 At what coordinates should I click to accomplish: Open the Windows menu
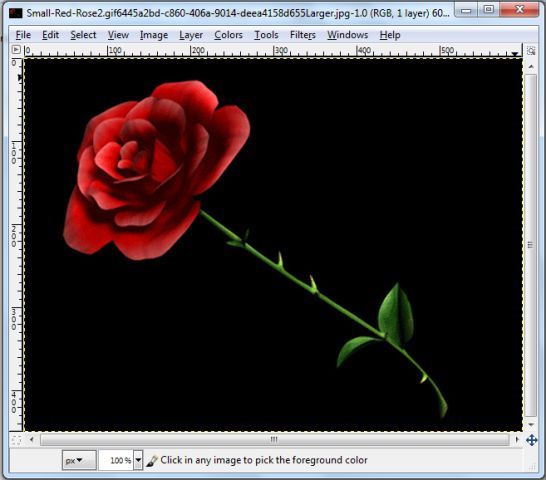point(348,35)
